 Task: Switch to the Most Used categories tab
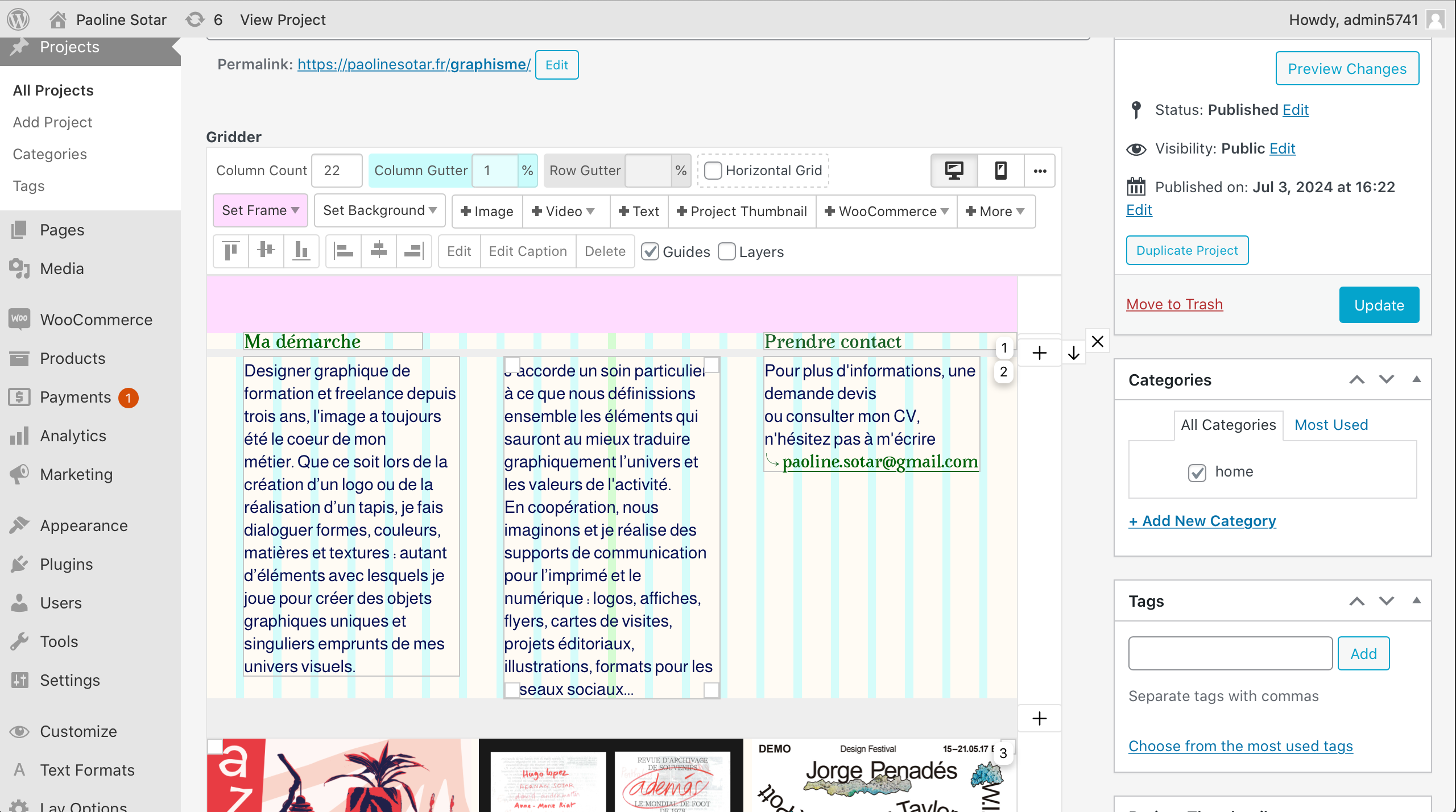(x=1331, y=425)
